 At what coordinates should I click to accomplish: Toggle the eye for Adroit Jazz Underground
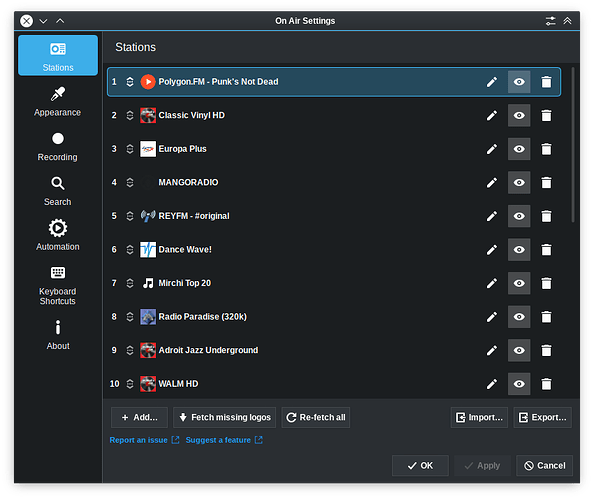[x=519, y=350]
